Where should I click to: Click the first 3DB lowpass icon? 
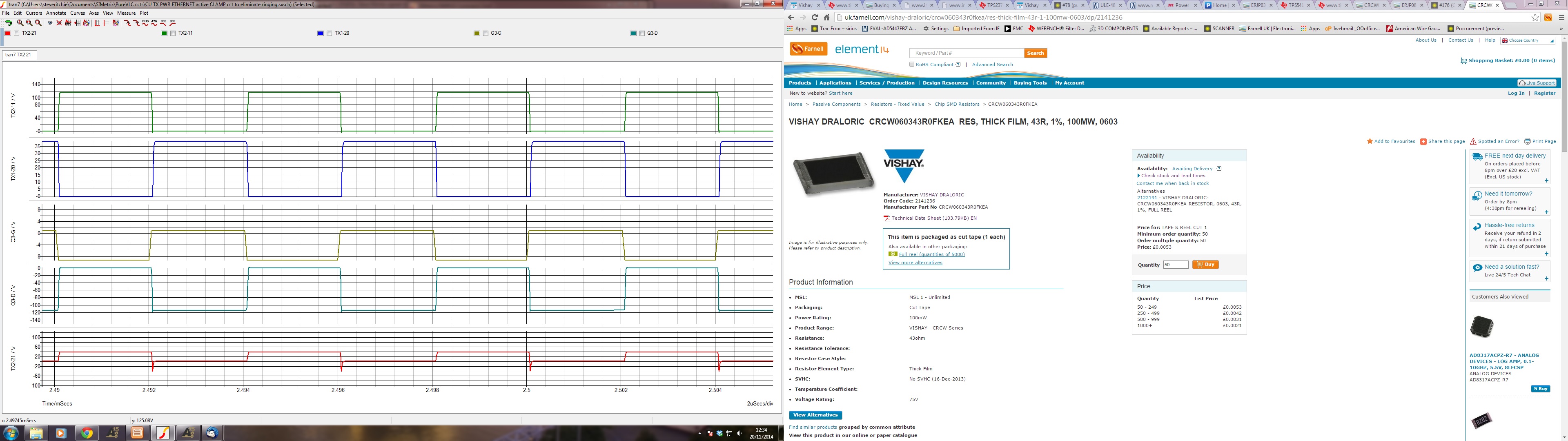pyautogui.click(x=163, y=23)
